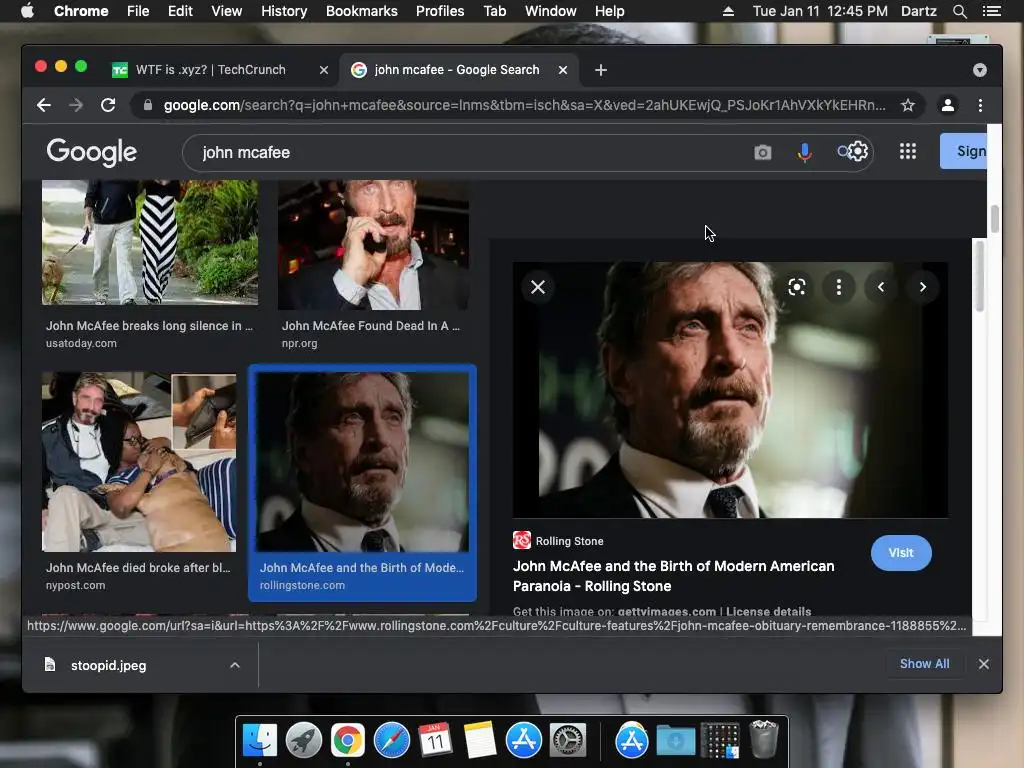
Task: Go back to the previous page
Action: (44, 105)
